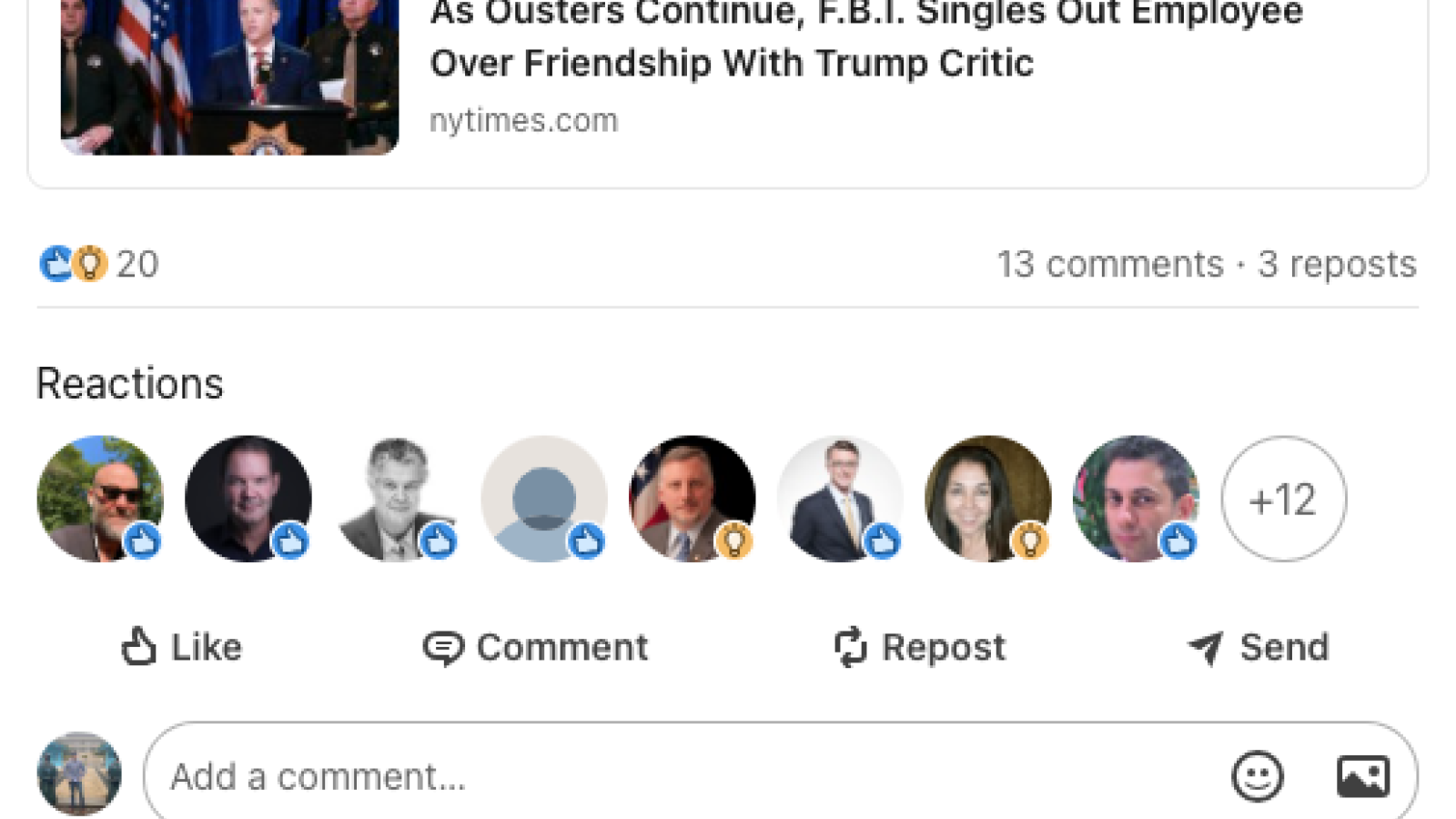Click the Comment speech bubble button
Image resolution: width=1456 pixels, height=819 pixels.
[x=535, y=648]
